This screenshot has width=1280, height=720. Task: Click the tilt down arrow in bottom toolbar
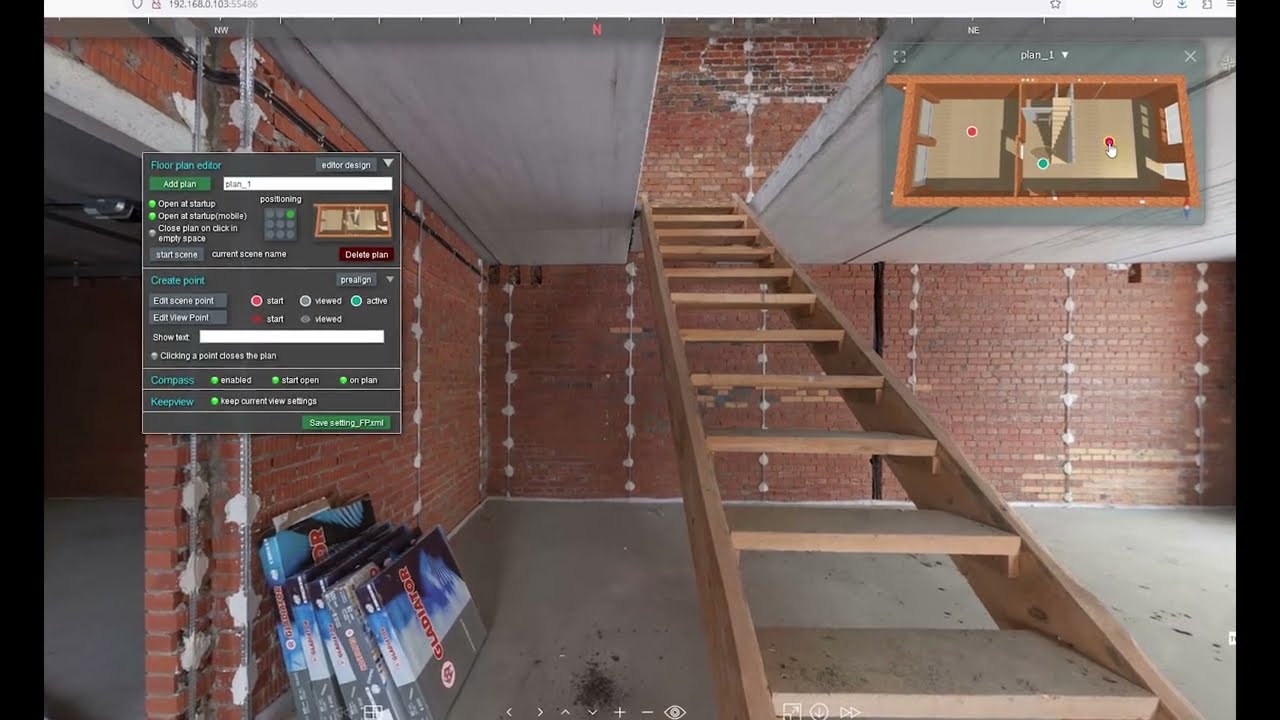click(x=592, y=712)
